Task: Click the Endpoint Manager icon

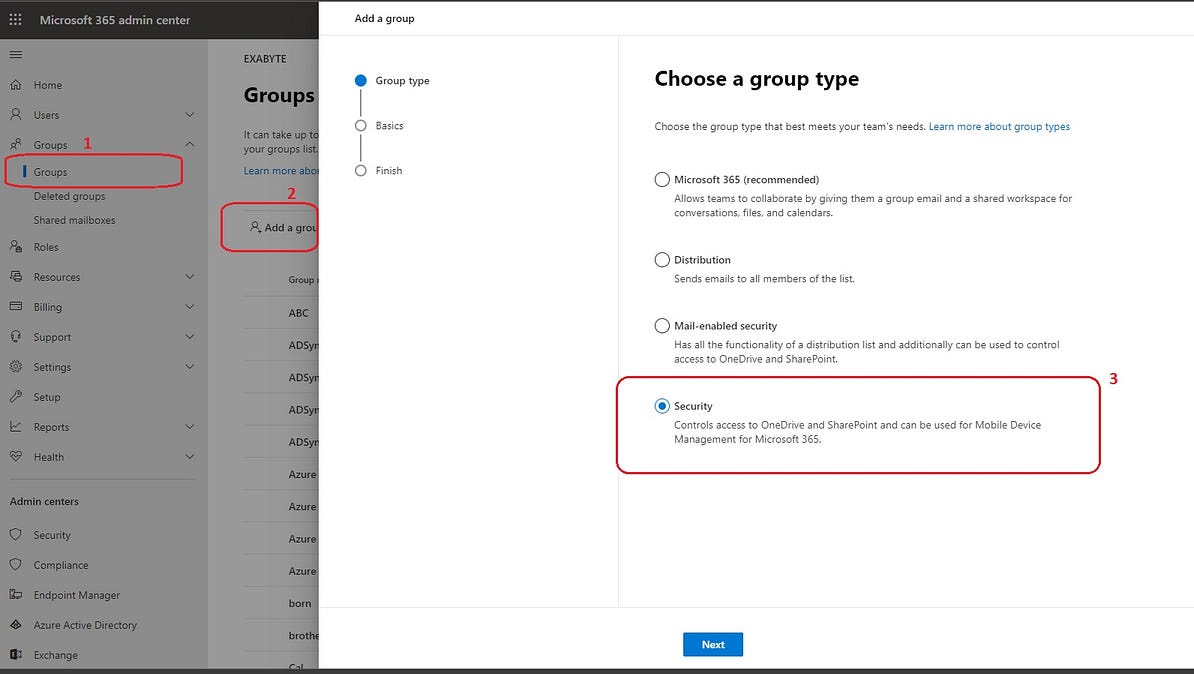Action: (15, 594)
